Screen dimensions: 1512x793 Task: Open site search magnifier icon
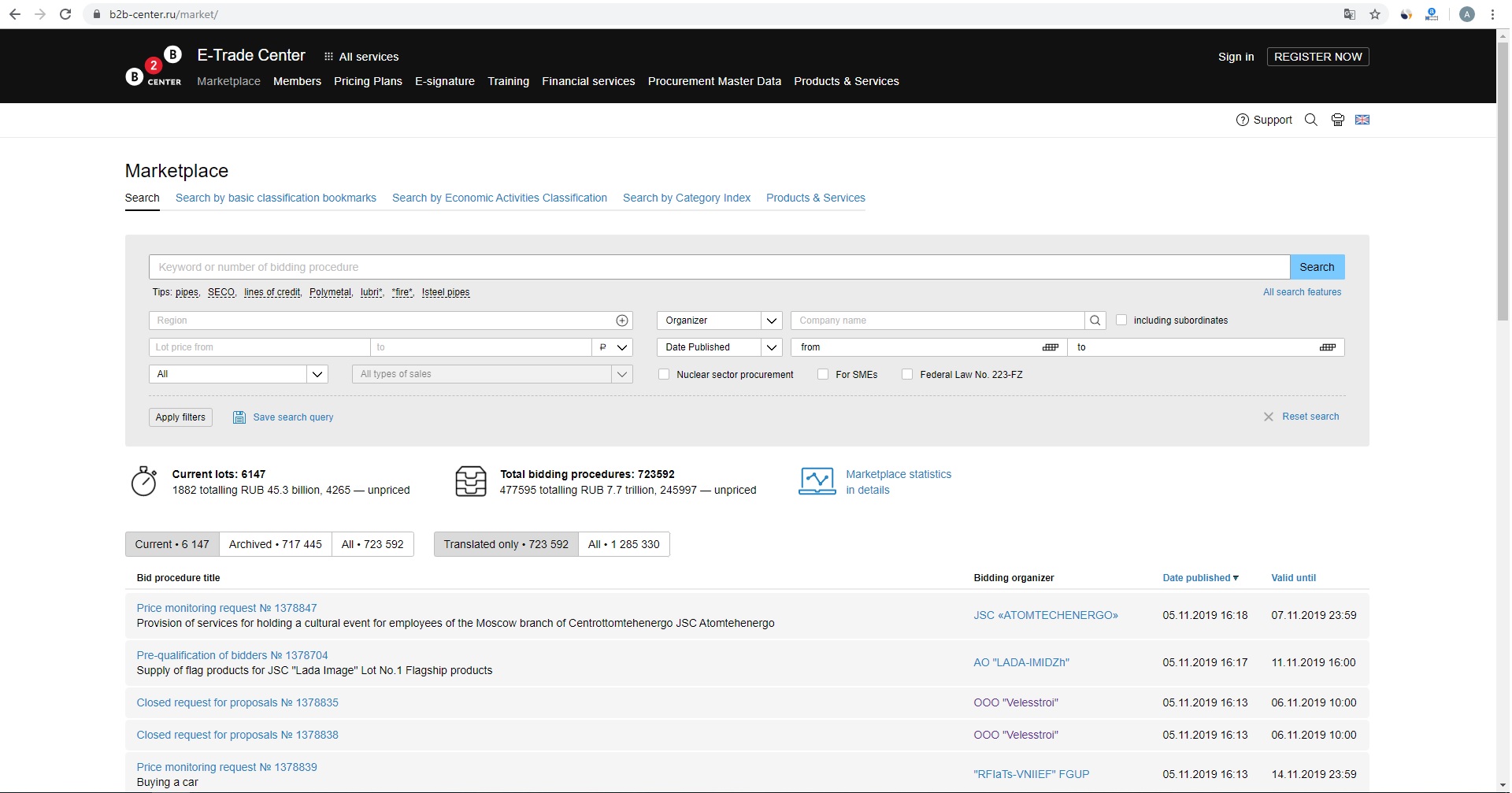click(1311, 120)
